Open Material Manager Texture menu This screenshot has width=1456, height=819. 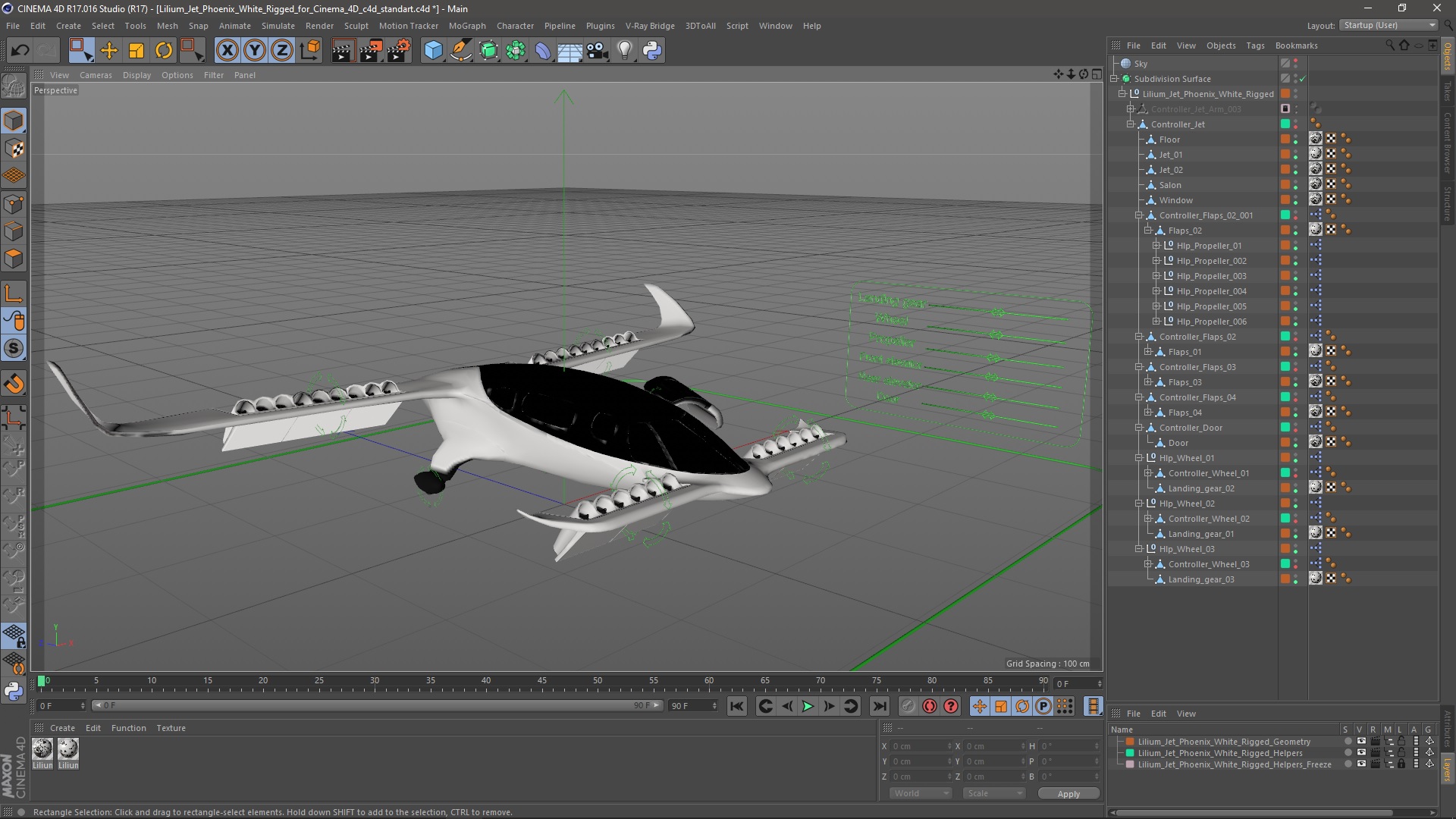(171, 728)
